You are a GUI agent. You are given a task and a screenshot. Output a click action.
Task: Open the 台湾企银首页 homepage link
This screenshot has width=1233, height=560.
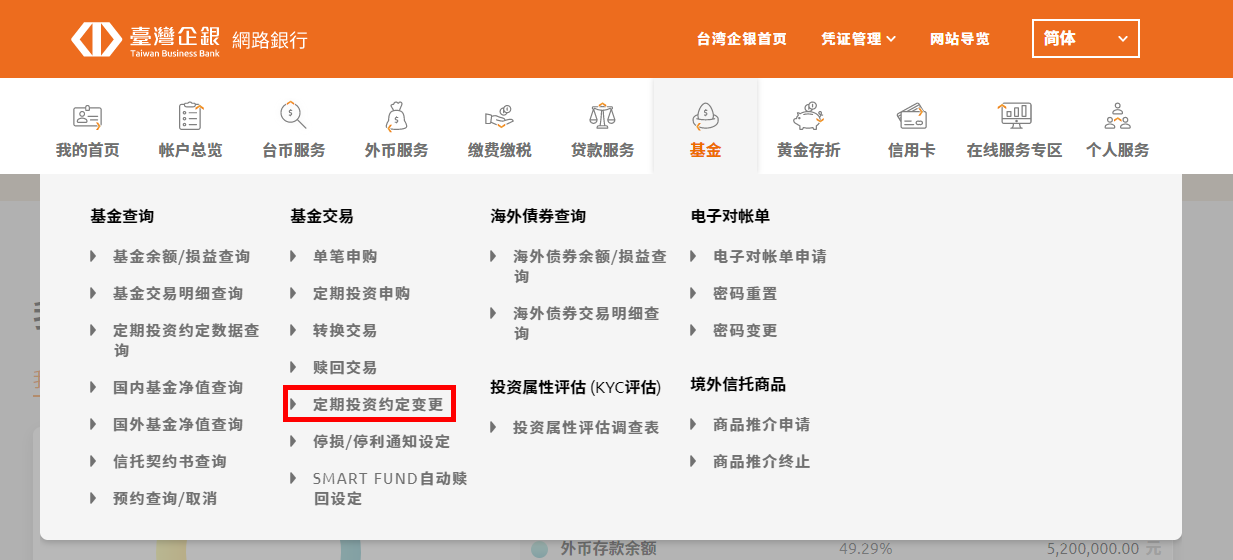click(741, 39)
